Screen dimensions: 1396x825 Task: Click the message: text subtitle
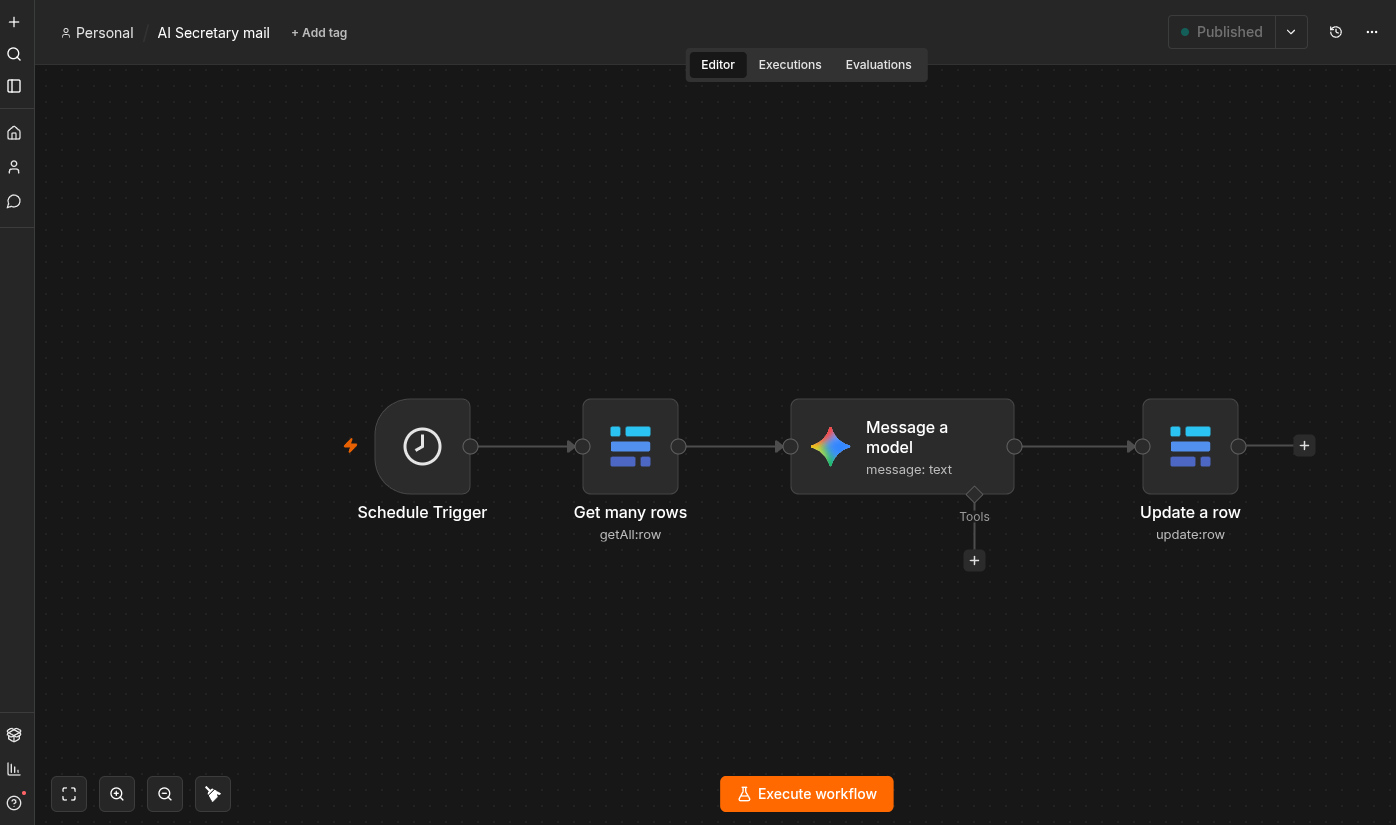coord(909,470)
